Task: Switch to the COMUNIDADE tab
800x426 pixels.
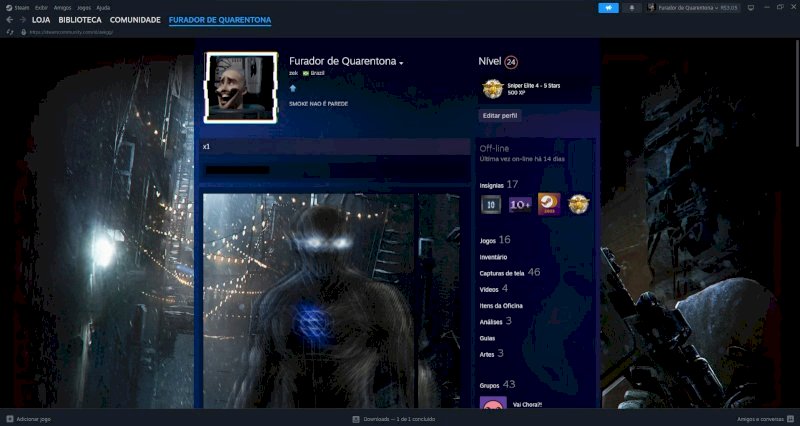Action: point(135,20)
